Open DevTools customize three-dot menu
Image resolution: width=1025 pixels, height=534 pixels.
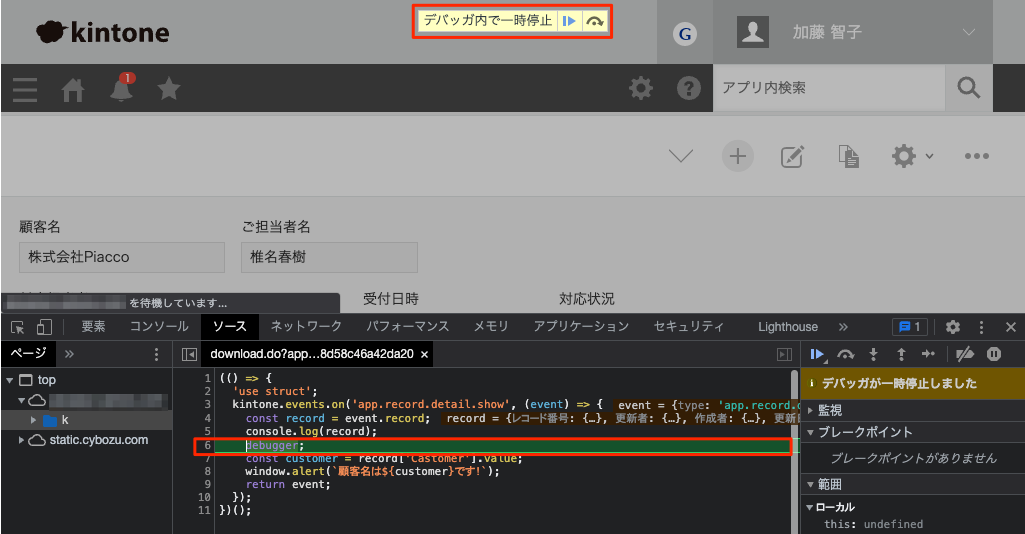point(981,327)
